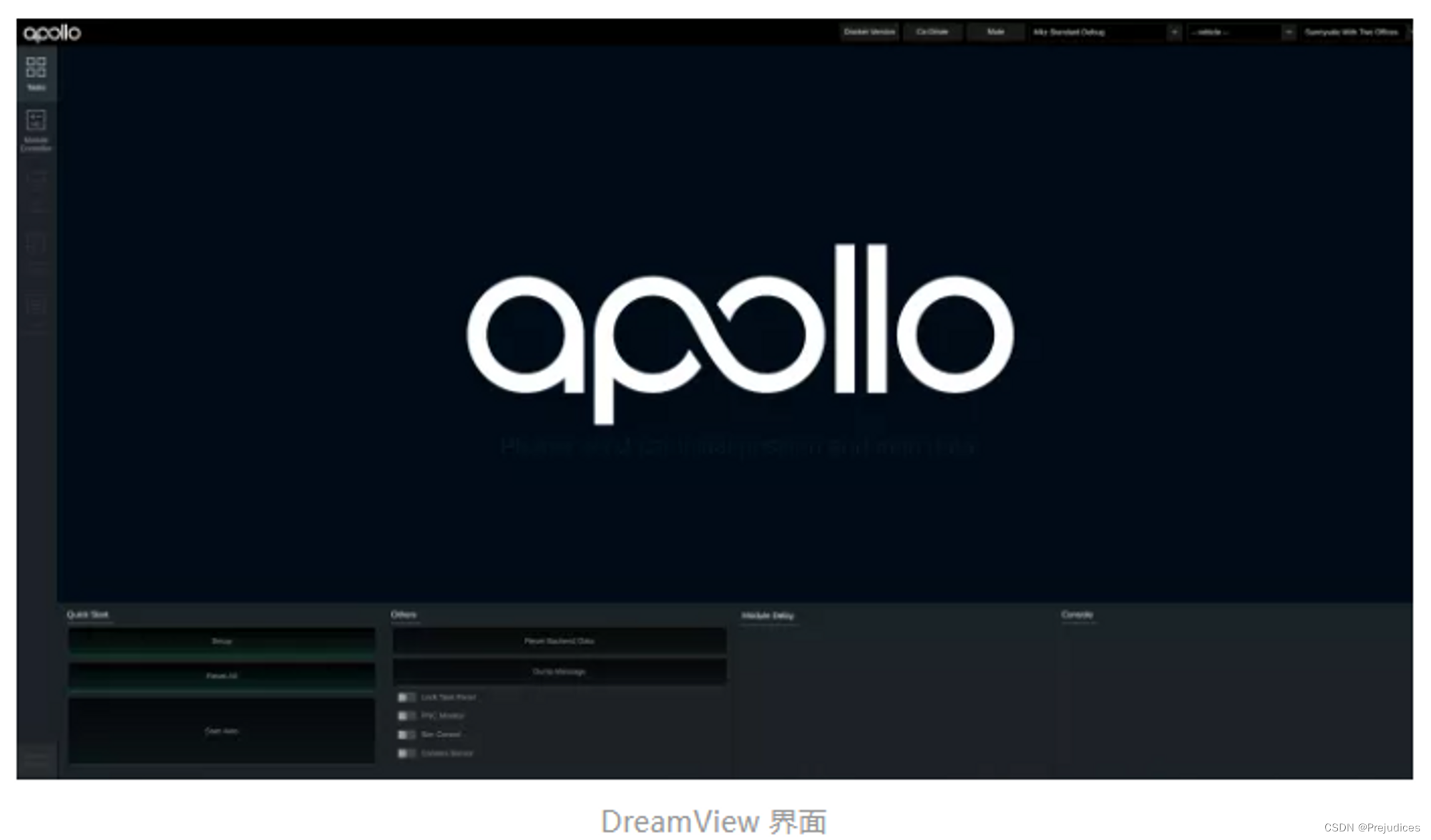Click the Dump Message button
The height and width of the screenshot is (840, 1431).
tap(560, 671)
